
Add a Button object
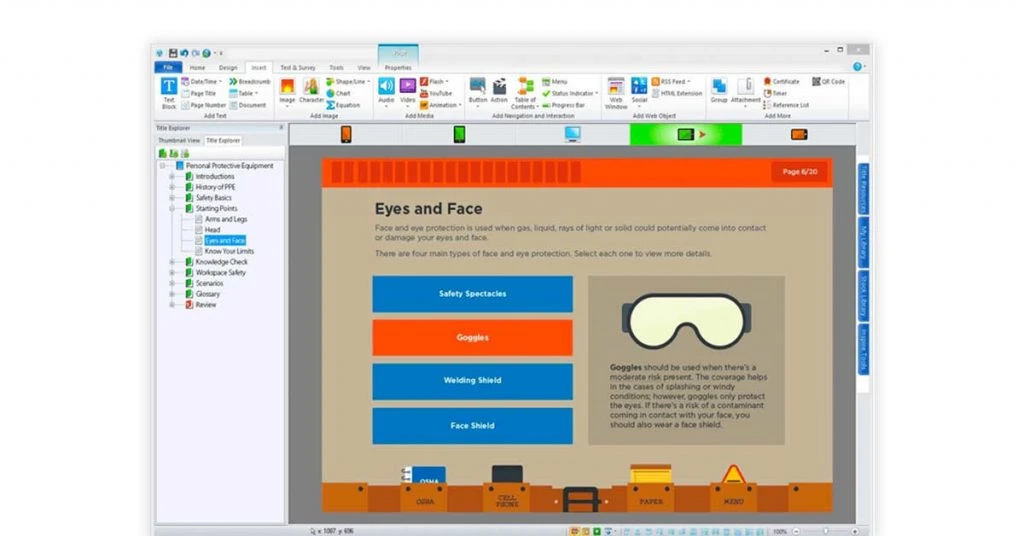coord(478,91)
